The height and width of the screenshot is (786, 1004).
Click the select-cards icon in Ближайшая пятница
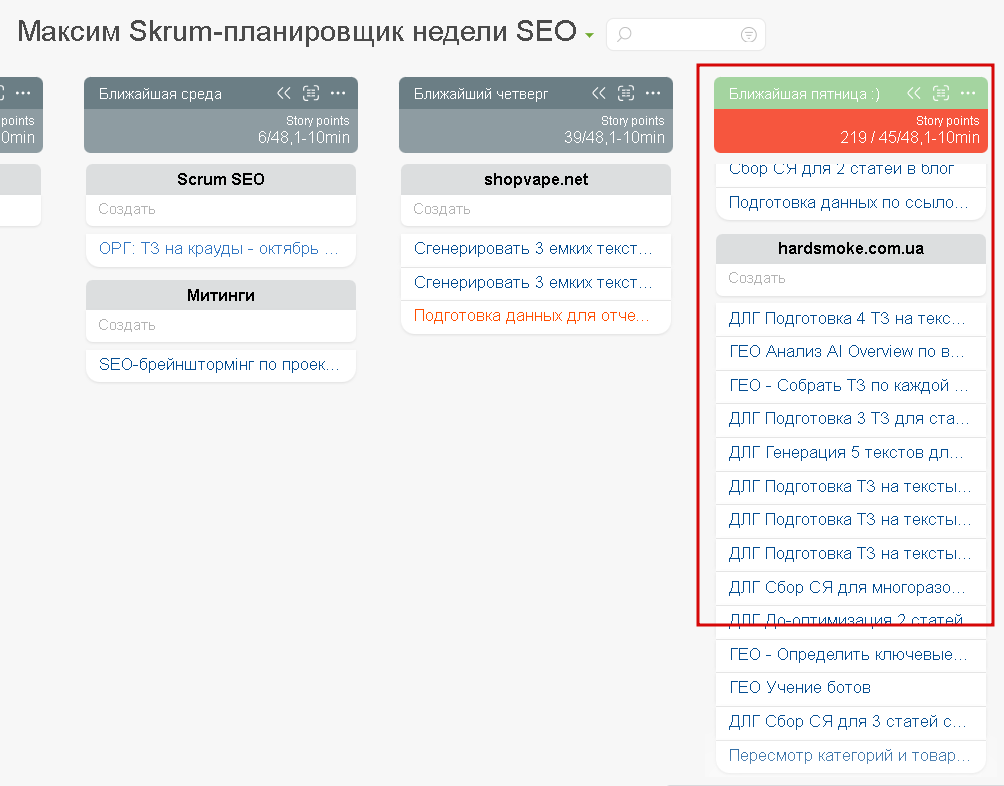941,93
